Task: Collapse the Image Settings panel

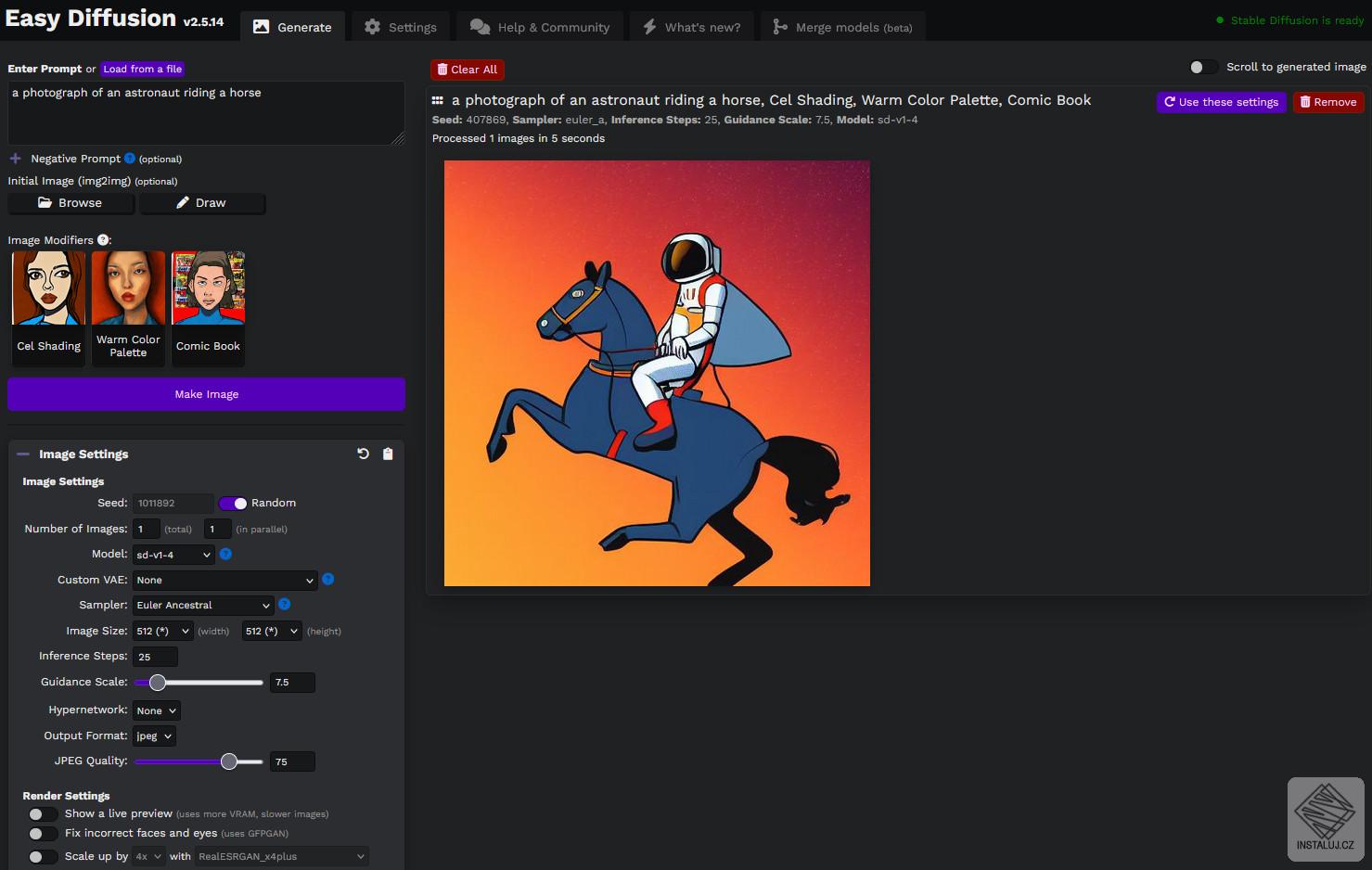Action: (x=23, y=454)
